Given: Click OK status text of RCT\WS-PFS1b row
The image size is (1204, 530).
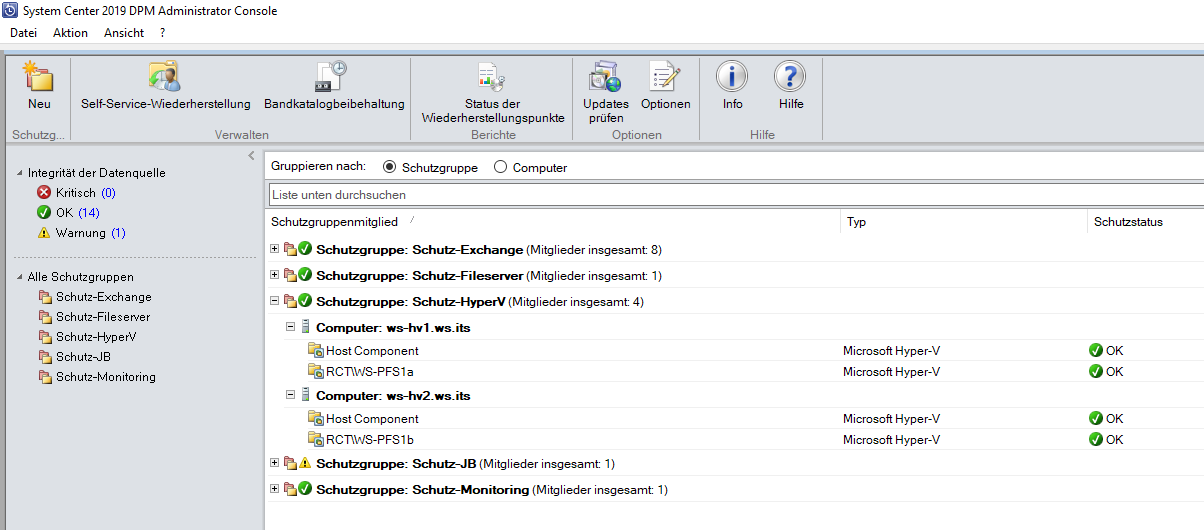Looking at the screenshot, I should click(x=1114, y=439).
